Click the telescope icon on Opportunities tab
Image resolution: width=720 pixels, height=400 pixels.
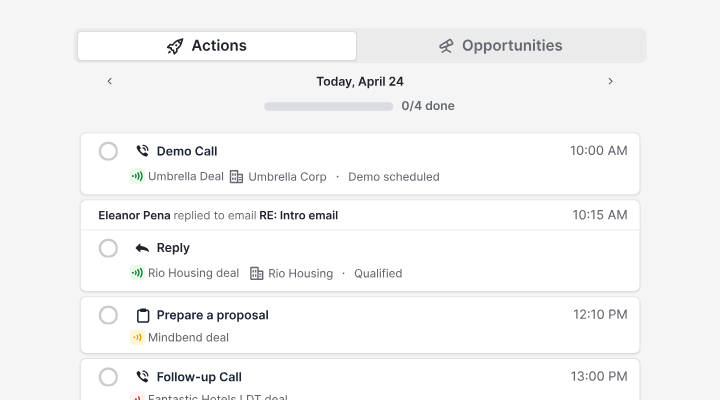[446, 46]
